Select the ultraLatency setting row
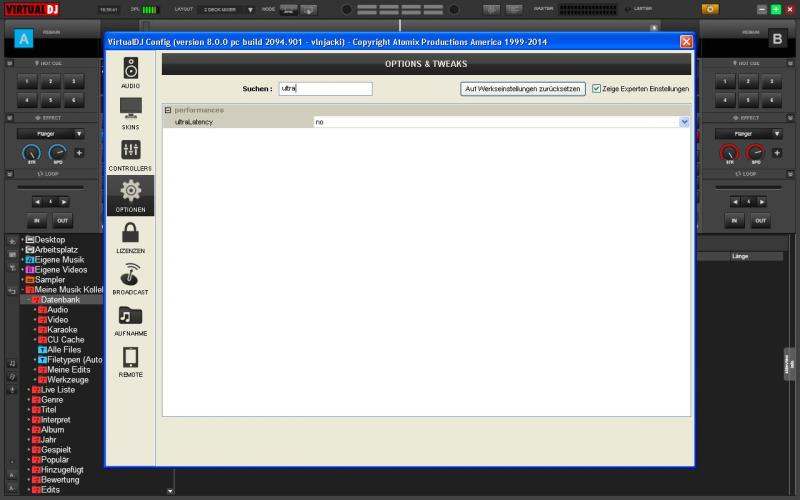 coord(427,122)
